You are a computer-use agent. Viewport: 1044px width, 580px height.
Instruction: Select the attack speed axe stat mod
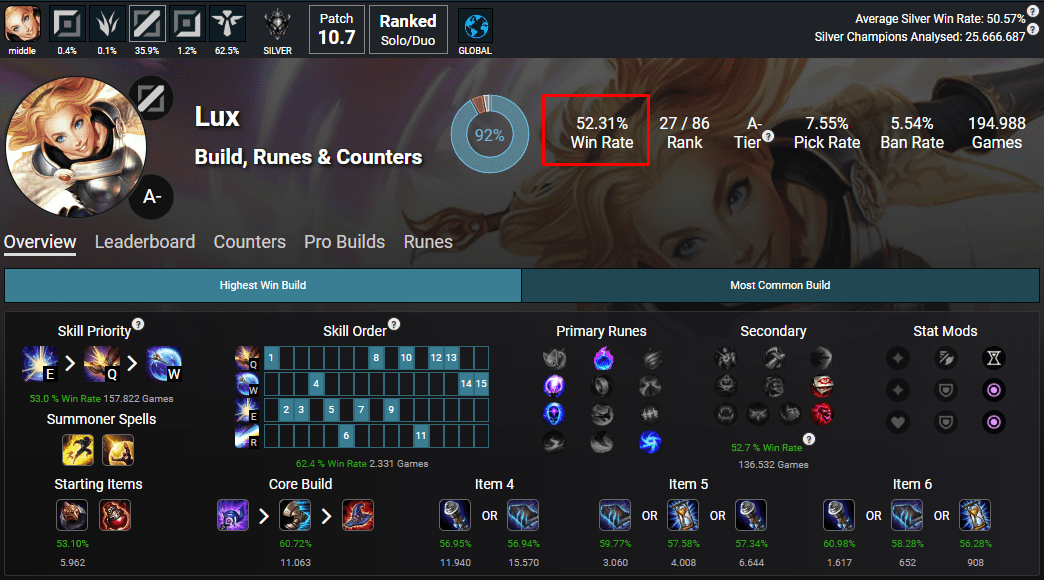click(x=945, y=358)
